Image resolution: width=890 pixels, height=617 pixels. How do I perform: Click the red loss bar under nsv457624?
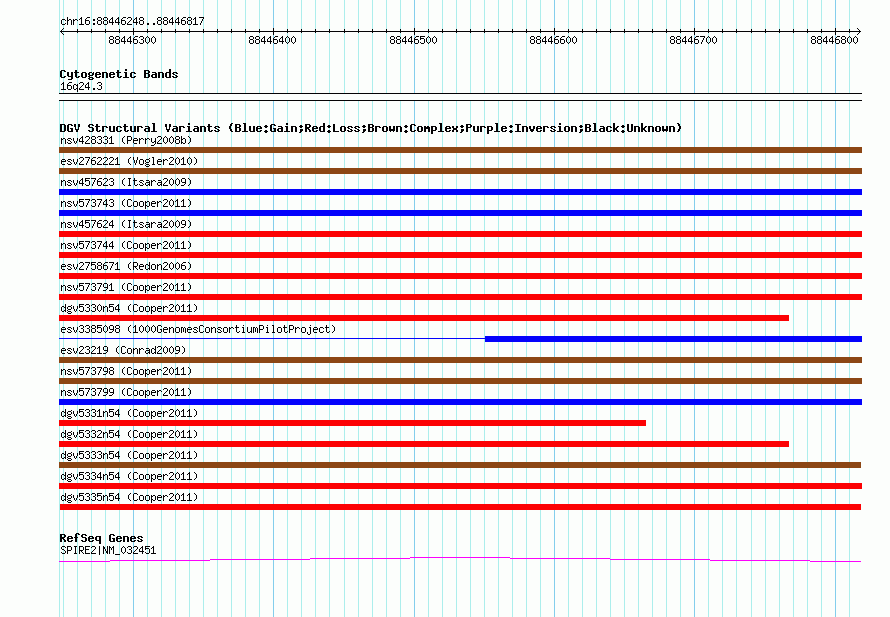click(460, 234)
